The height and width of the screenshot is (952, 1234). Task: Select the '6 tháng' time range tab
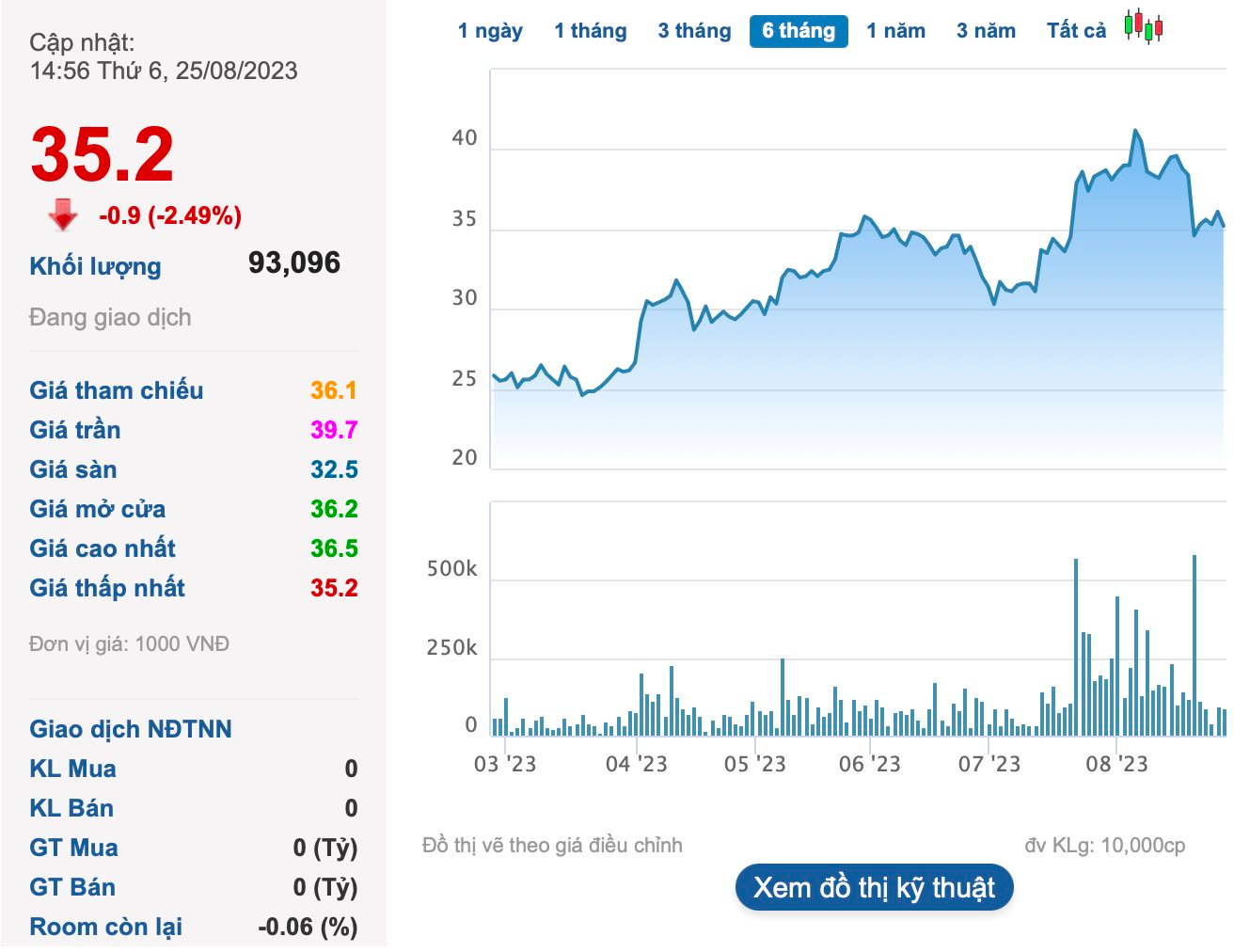tap(799, 31)
